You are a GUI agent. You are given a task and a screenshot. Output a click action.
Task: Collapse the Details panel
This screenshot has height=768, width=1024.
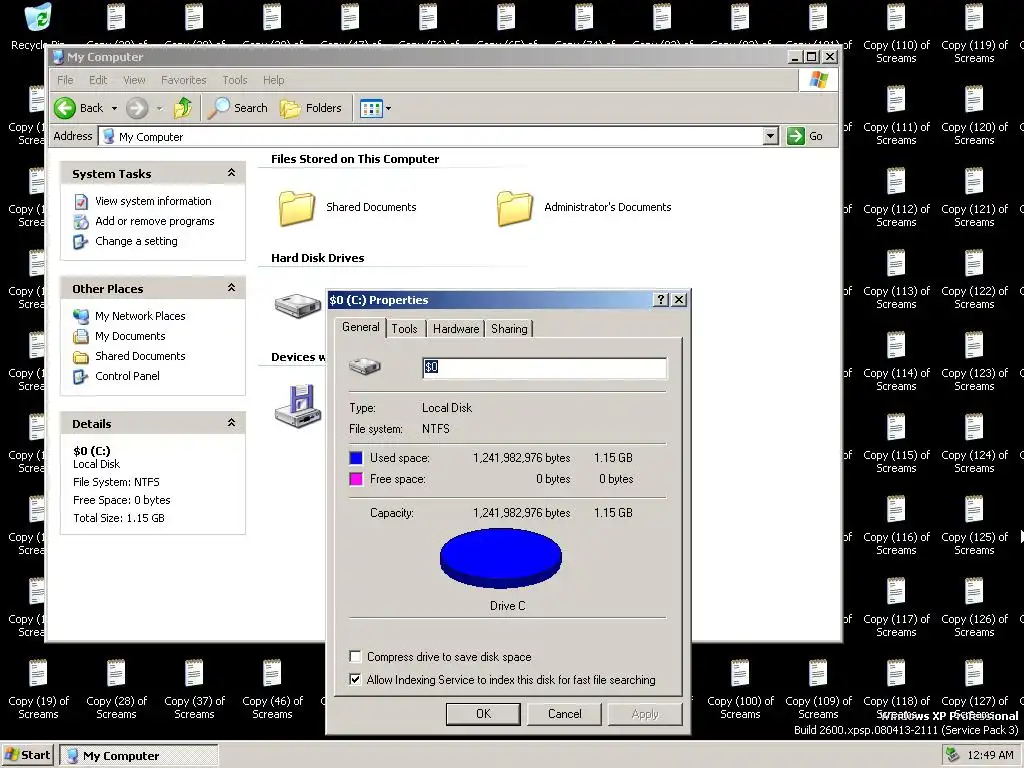[231, 423]
